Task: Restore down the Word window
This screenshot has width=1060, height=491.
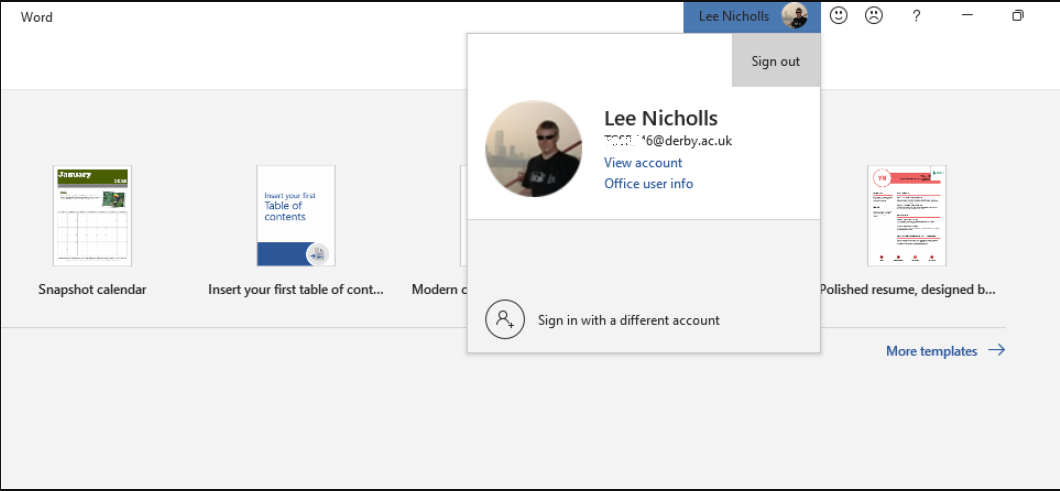Action: pos(1017,16)
